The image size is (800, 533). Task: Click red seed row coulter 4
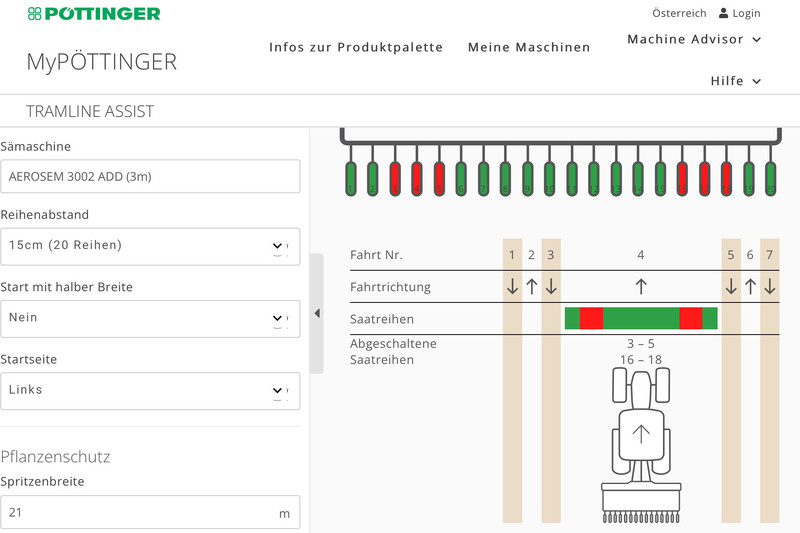[x=417, y=178]
